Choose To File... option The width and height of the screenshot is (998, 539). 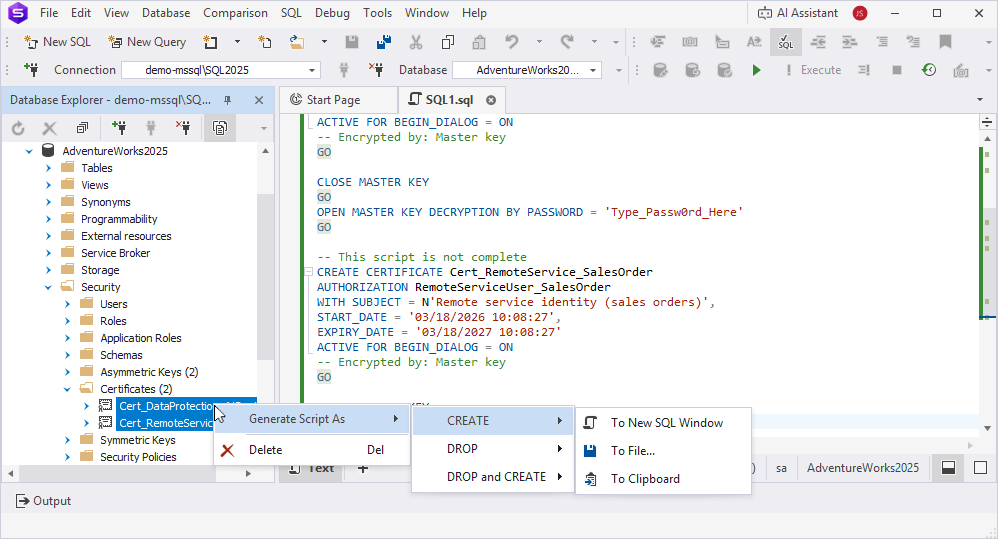coord(663,451)
